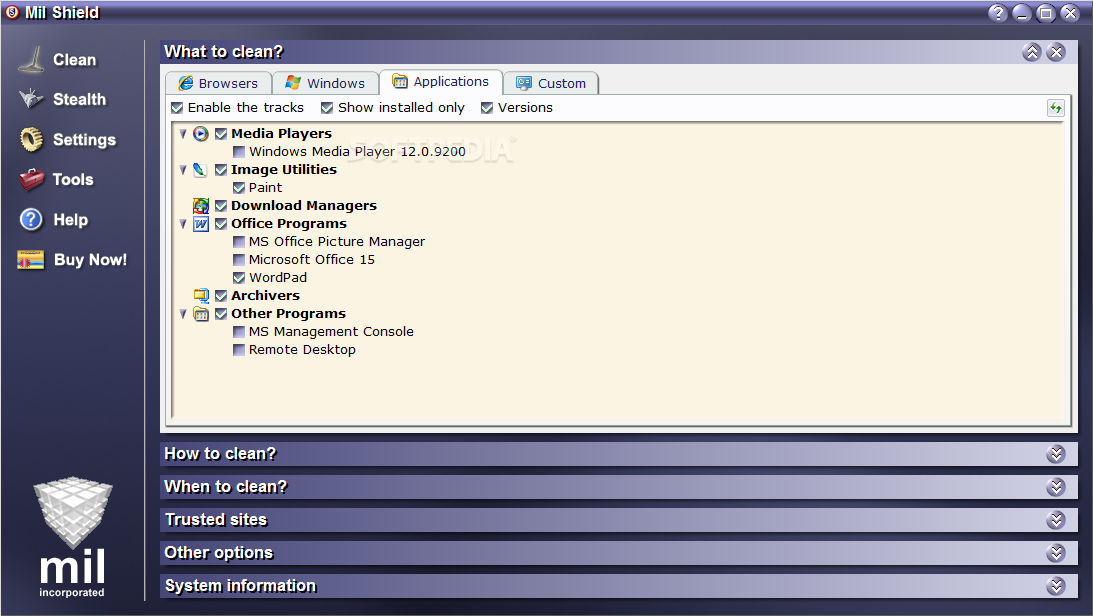
Task: Check Windows Media Player 12.0.9200 checkbox
Action: click(238, 152)
